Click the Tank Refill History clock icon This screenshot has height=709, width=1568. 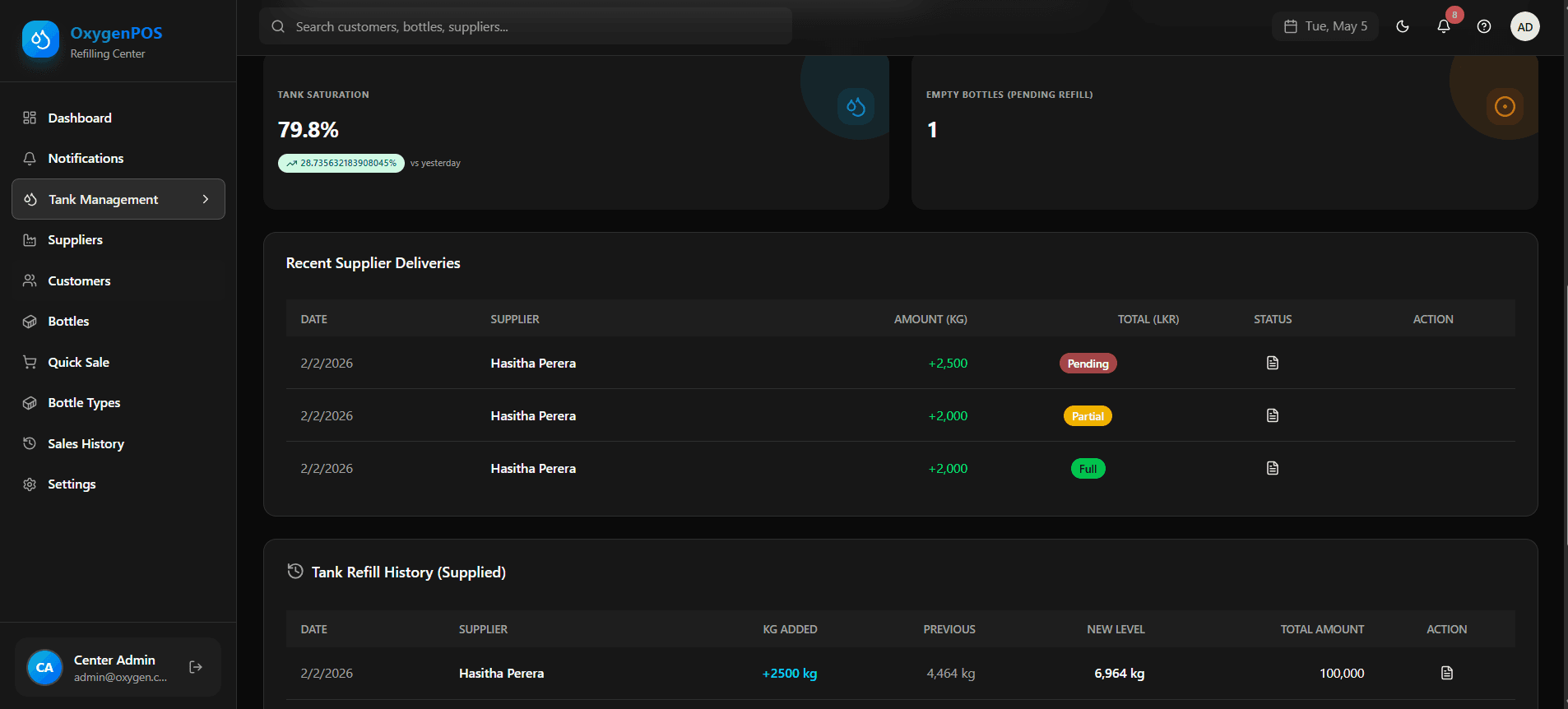point(295,571)
